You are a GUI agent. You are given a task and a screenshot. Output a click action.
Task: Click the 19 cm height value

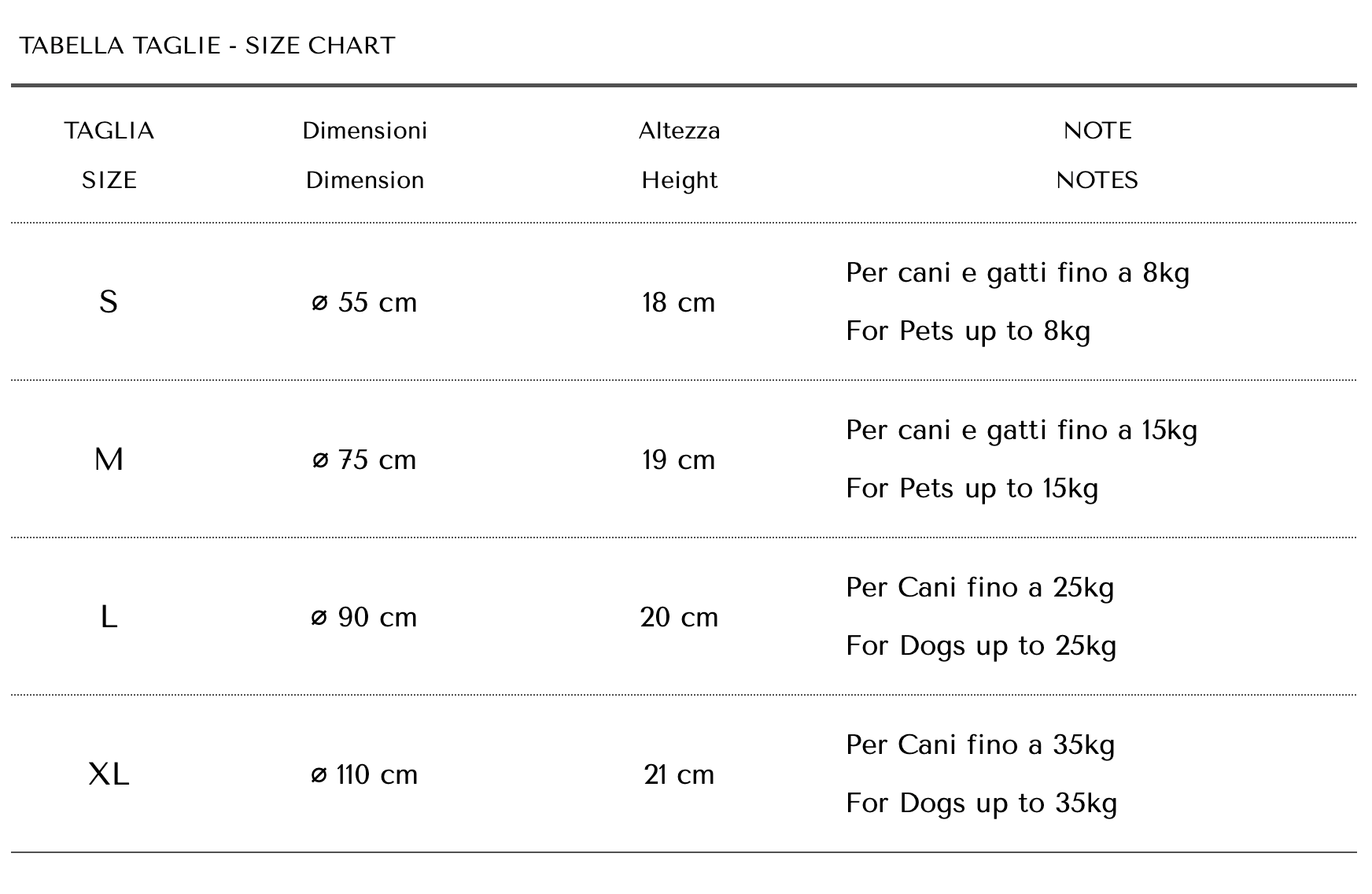coord(679,460)
